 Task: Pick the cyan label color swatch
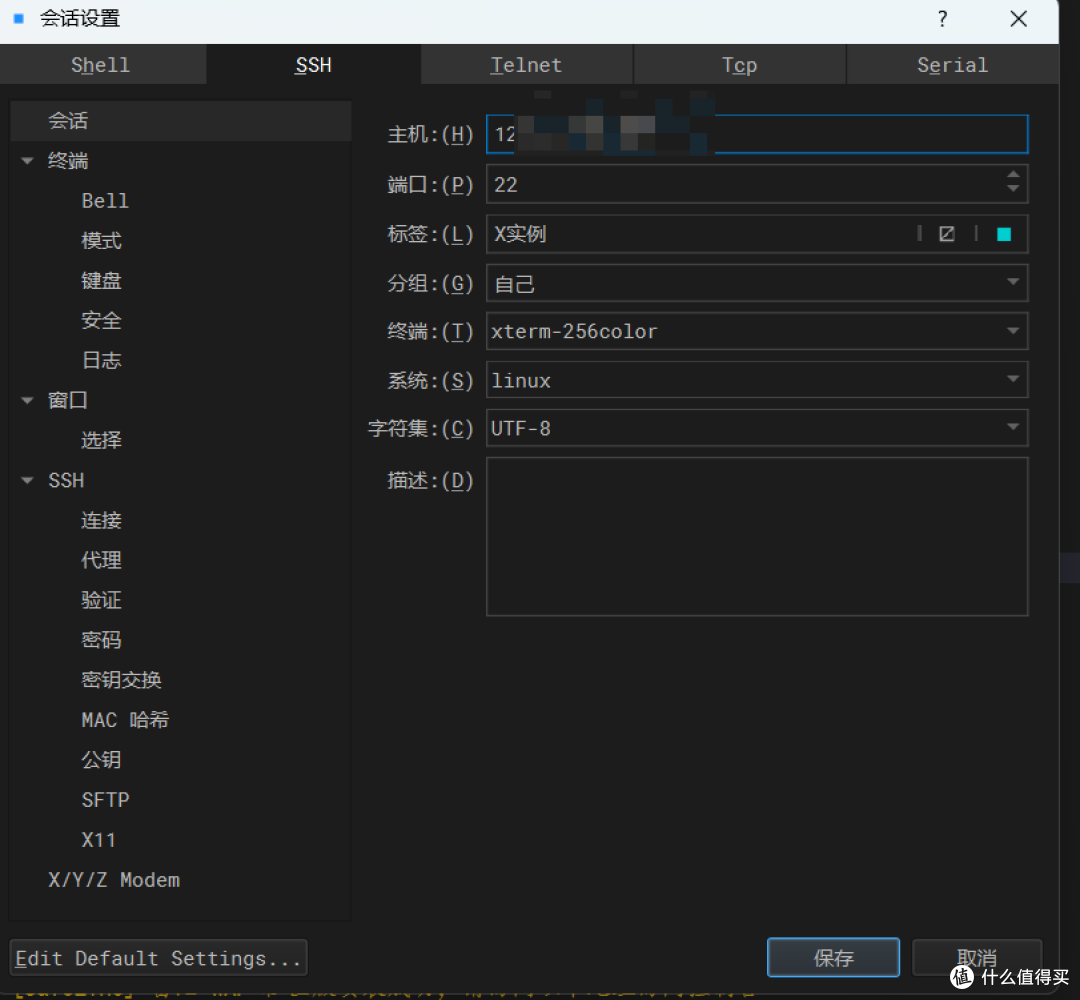click(1004, 234)
